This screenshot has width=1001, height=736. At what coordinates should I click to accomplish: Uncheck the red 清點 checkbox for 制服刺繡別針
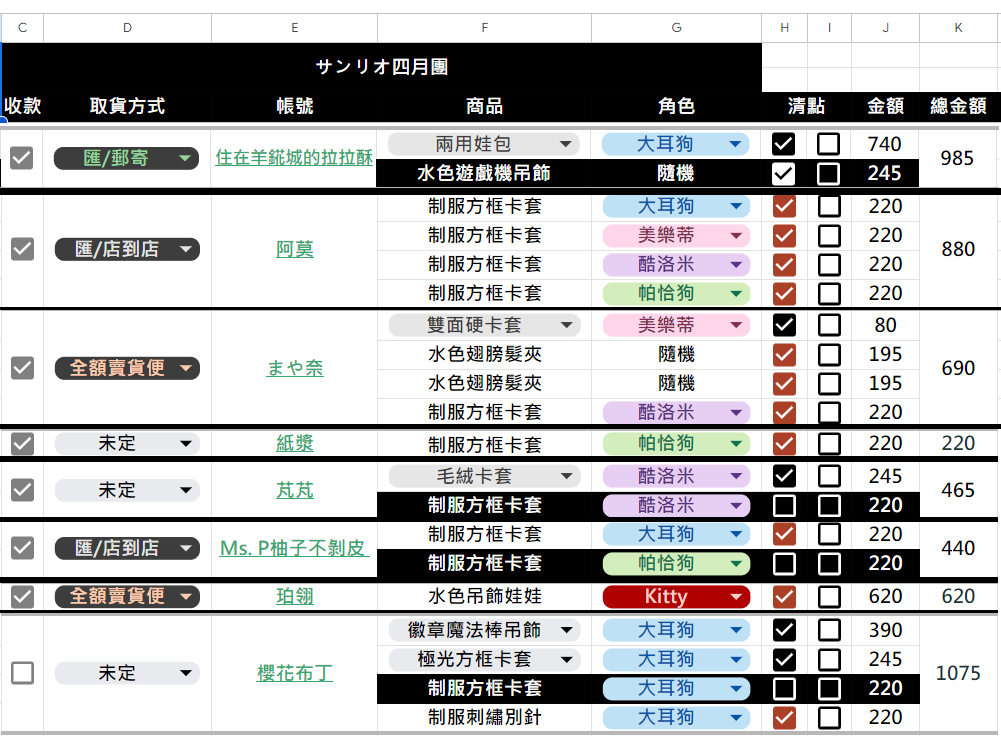pyautogui.click(x=784, y=717)
